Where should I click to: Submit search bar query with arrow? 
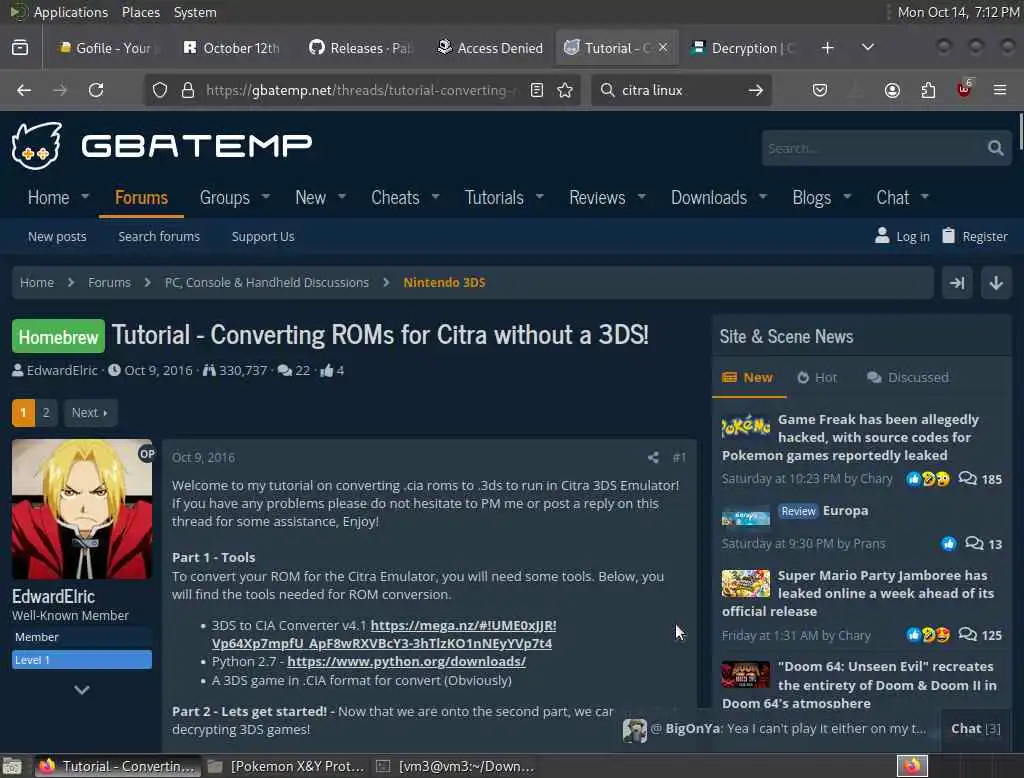[x=756, y=90]
